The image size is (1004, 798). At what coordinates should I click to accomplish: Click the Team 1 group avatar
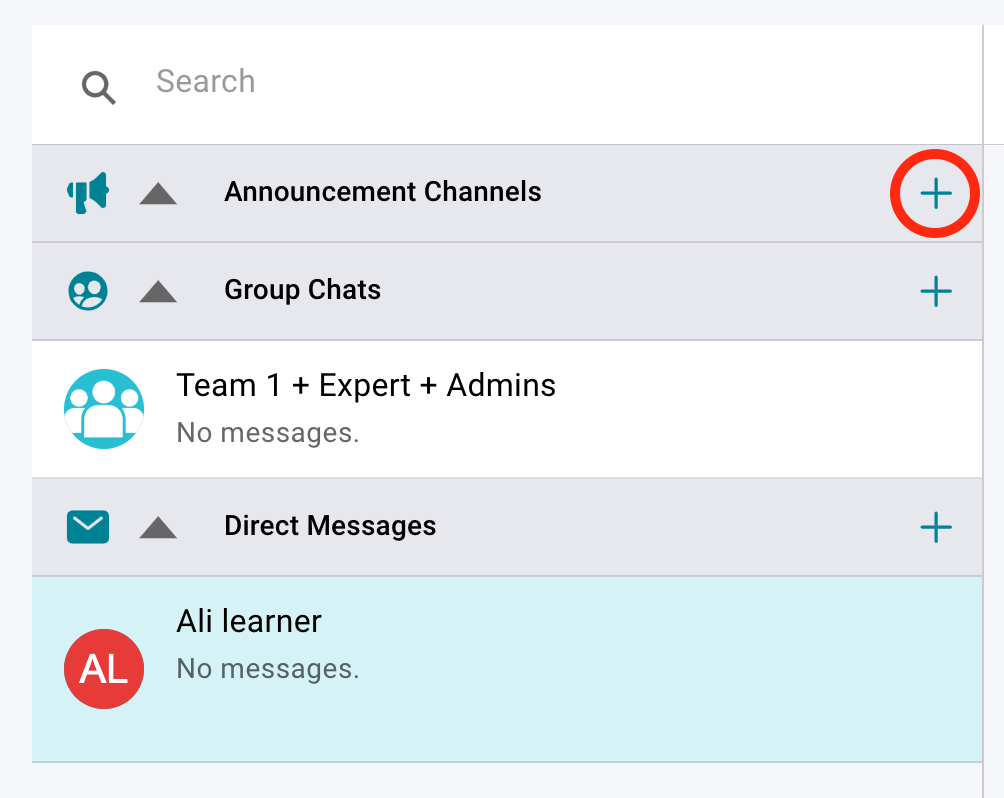(104, 408)
